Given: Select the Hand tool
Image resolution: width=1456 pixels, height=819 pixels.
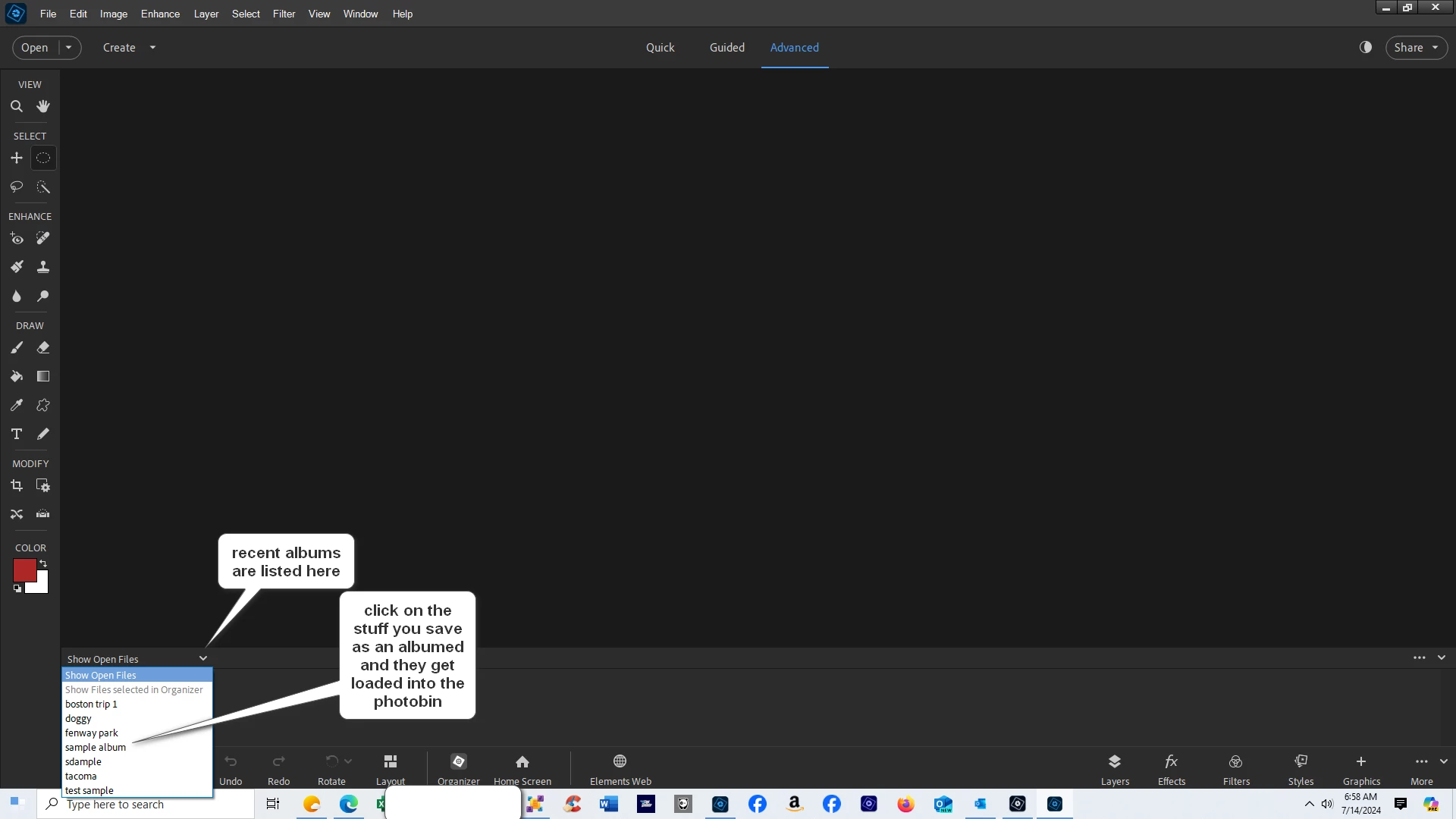Looking at the screenshot, I should click(x=43, y=107).
